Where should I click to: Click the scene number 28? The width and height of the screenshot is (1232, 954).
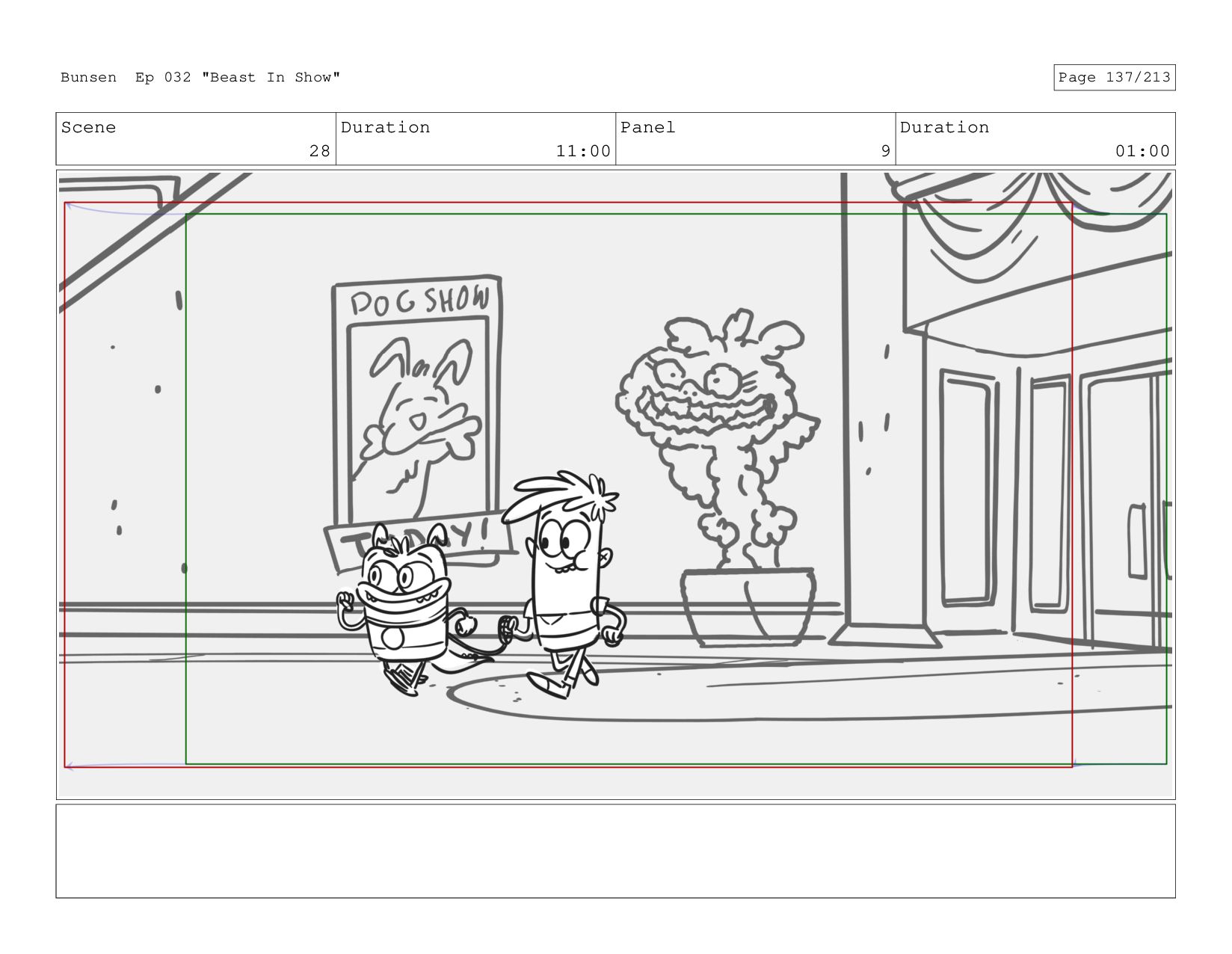pyautogui.click(x=319, y=151)
